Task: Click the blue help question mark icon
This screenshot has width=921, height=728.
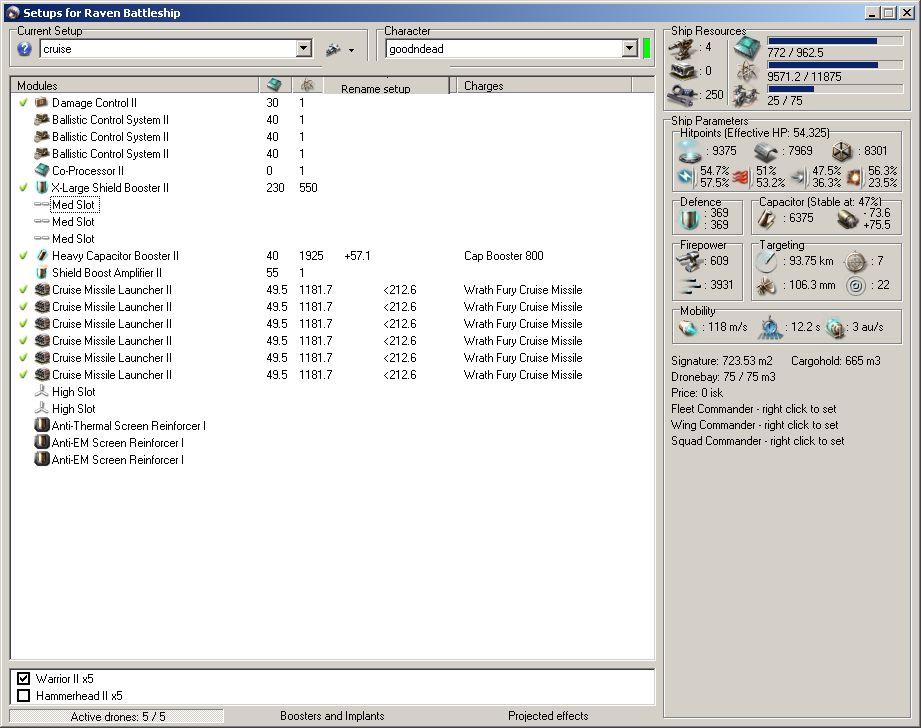Action: coord(24,49)
